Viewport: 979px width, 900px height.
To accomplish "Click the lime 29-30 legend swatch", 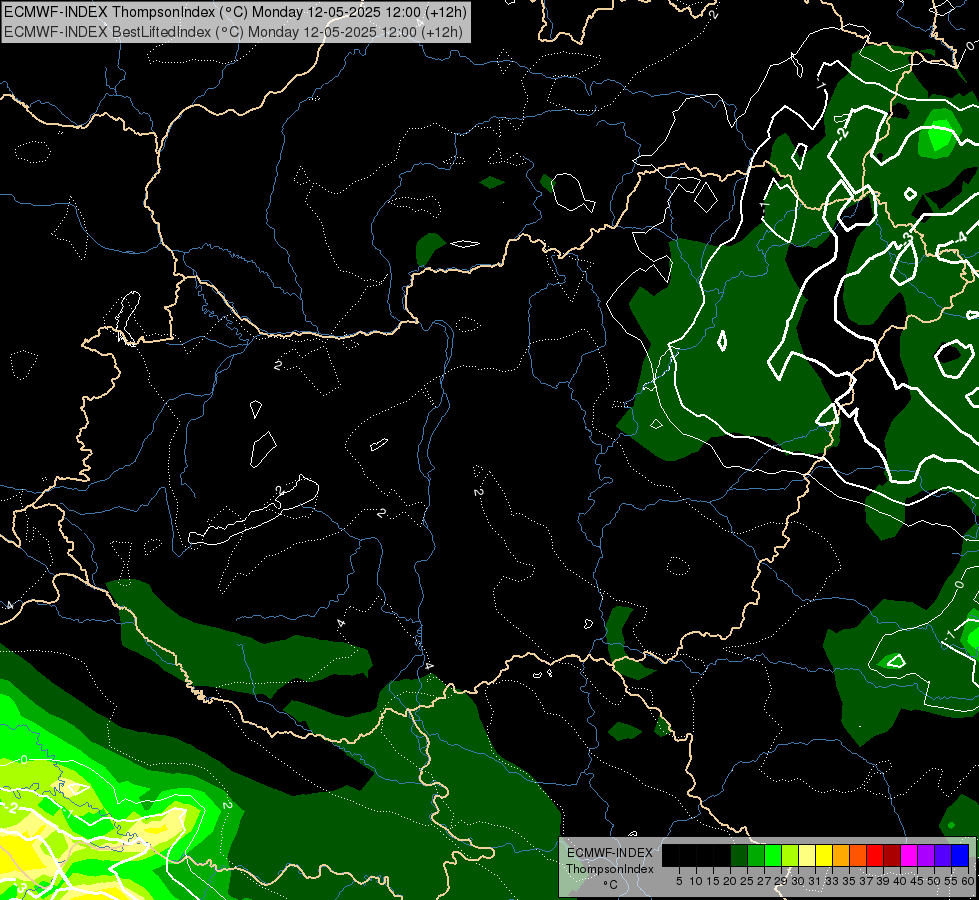I will pyautogui.click(x=790, y=855).
